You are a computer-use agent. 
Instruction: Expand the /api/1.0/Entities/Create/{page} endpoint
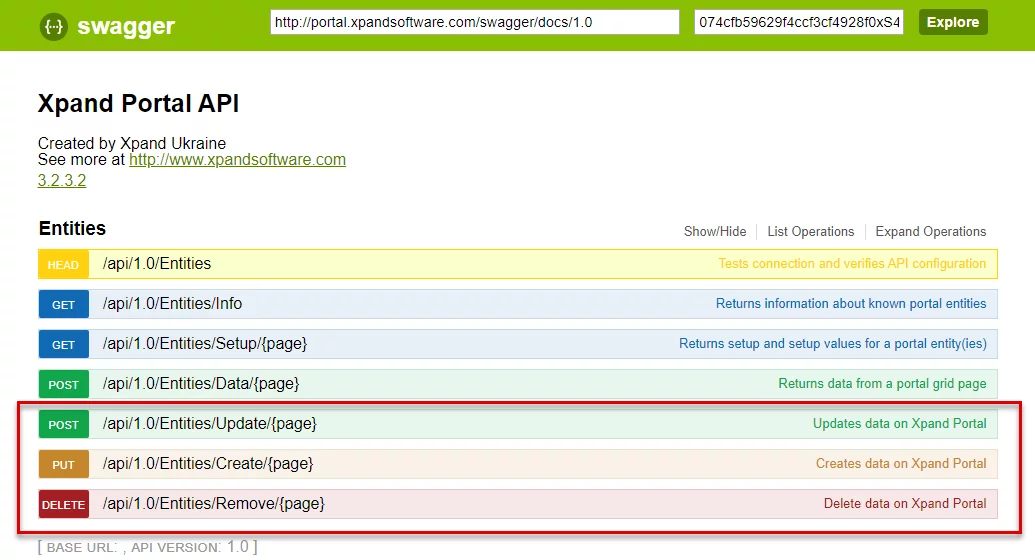[207, 464]
